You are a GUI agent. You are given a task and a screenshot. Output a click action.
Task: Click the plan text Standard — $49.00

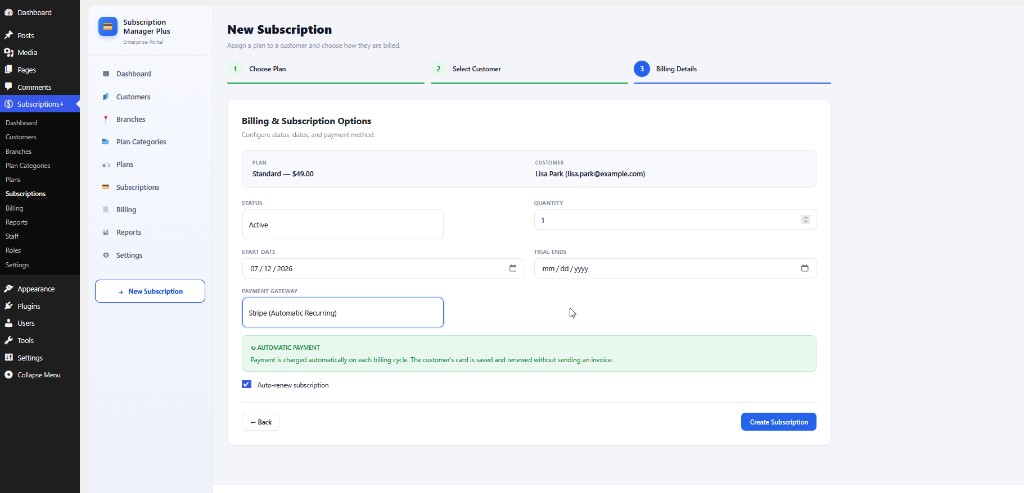[283, 174]
